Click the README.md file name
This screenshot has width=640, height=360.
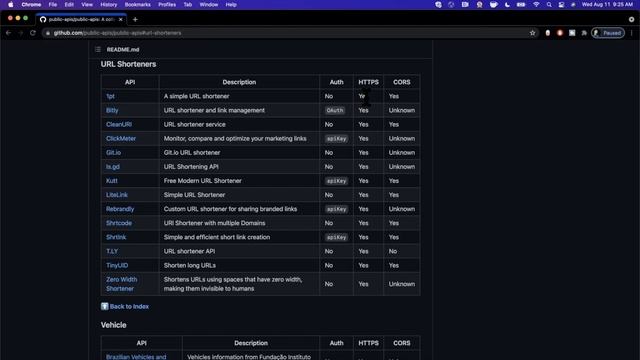123,49
